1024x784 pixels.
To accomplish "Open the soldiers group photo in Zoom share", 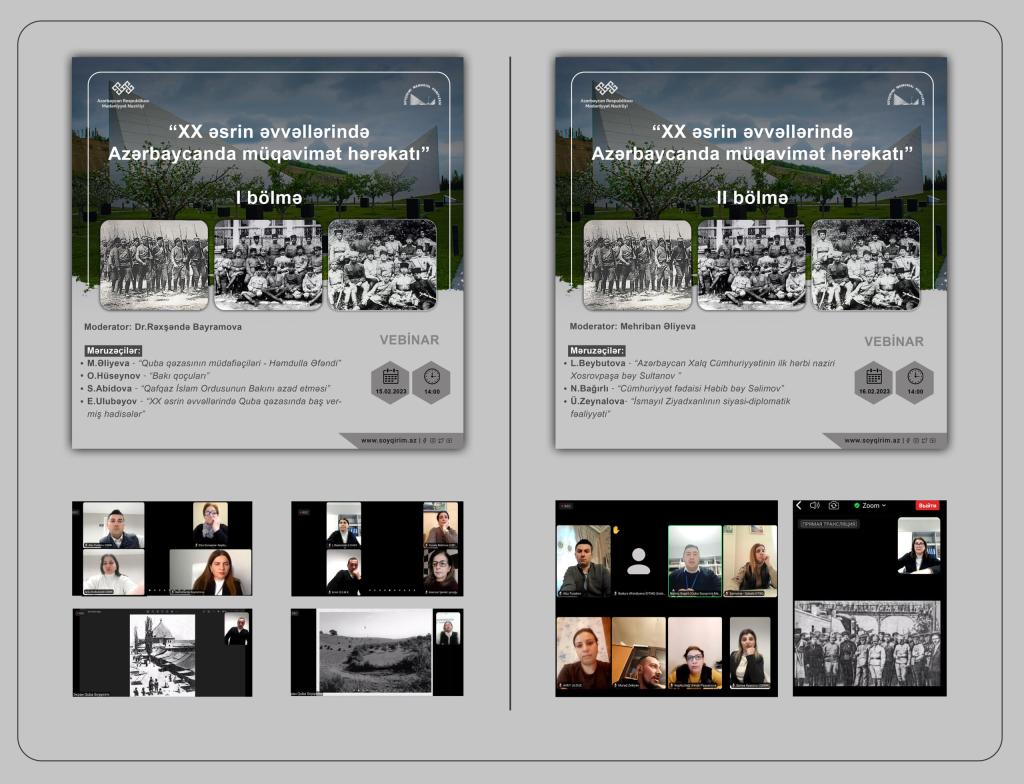I will pos(867,644).
